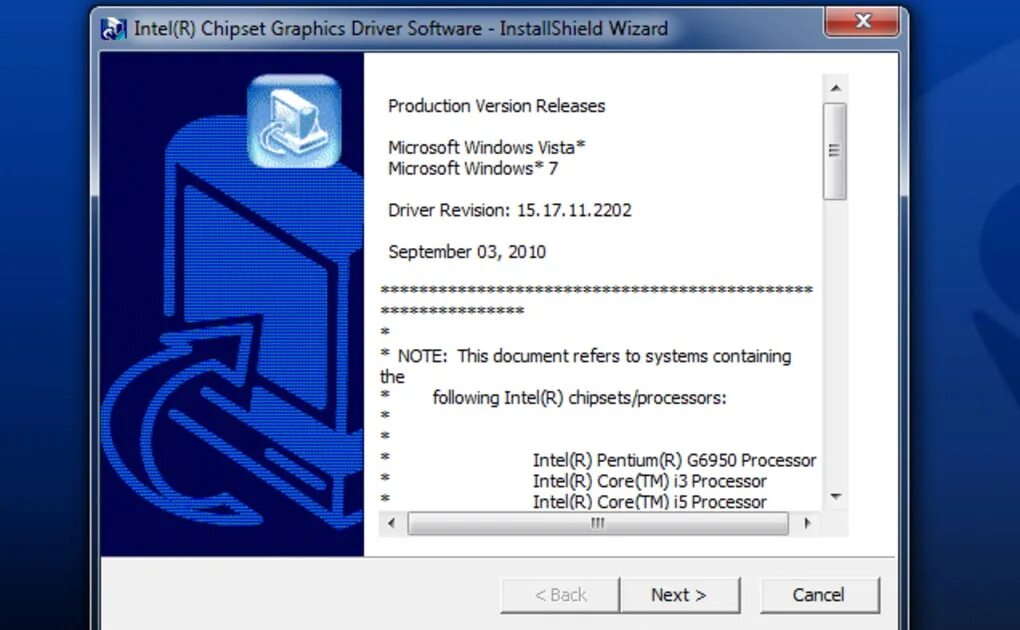Click the horizontal scrollbar left arrow
1020x630 pixels.
pyautogui.click(x=391, y=523)
